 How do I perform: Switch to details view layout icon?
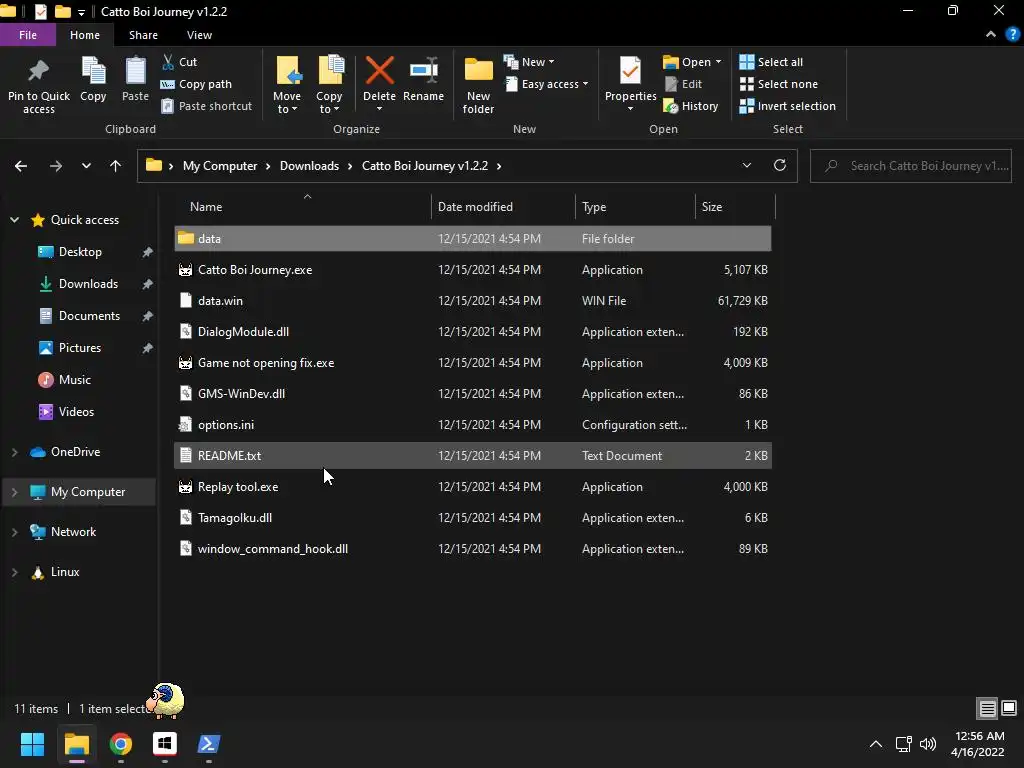[x=987, y=708]
